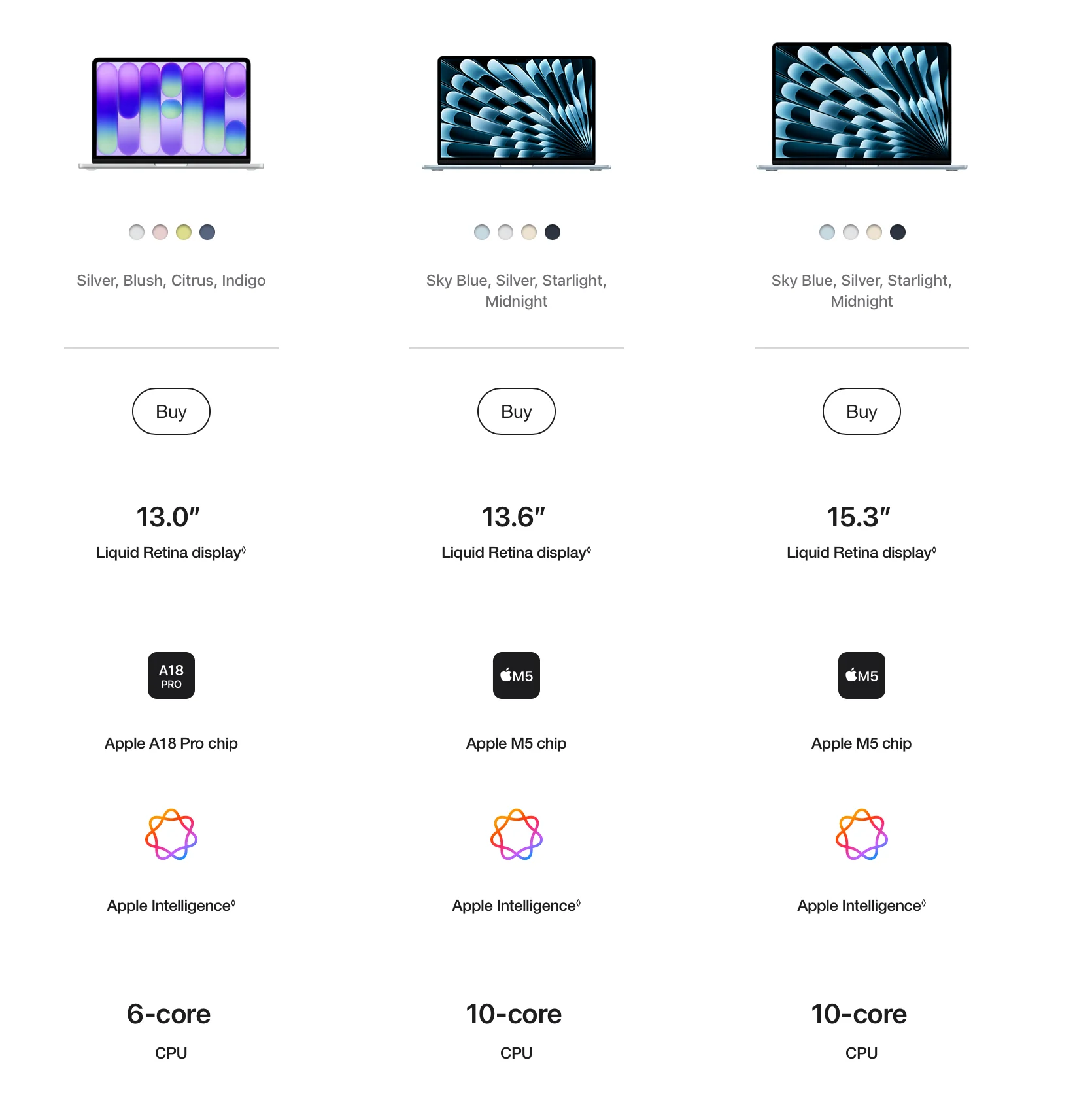Screen dimensions: 1092x1105
Task: Choose Starlight swatch for 13.6" model
Action: pyautogui.click(x=529, y=232)
